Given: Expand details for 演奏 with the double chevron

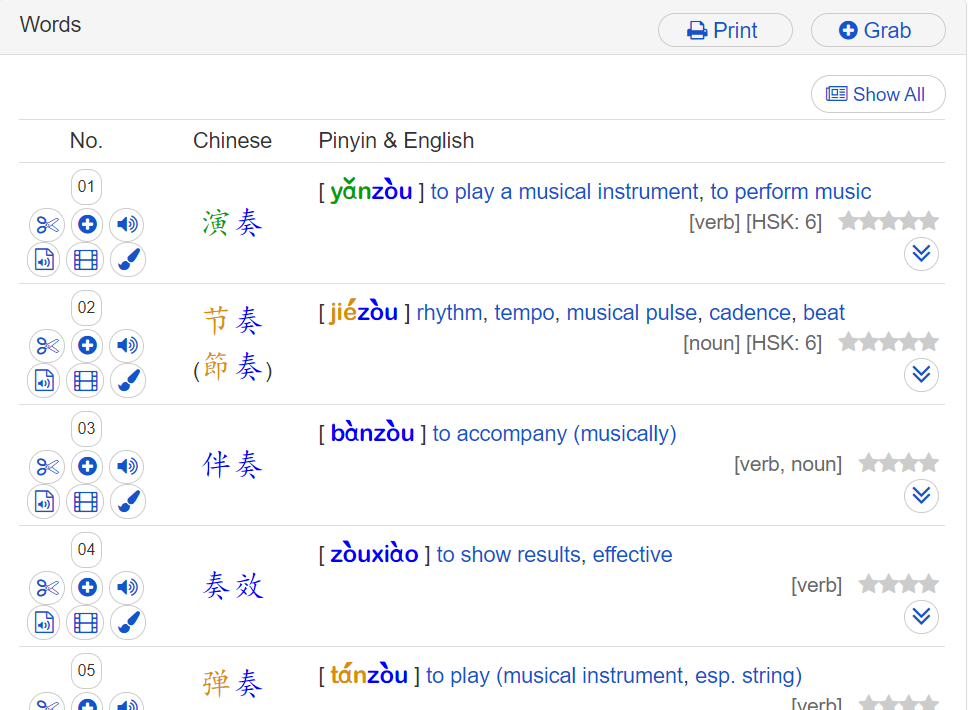Looking at the screenshot, I should (921, 254).
